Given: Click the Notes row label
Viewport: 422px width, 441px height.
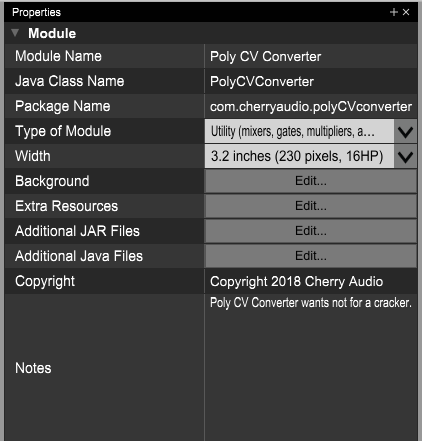Looking at the screenshot, I should point(33,368).
